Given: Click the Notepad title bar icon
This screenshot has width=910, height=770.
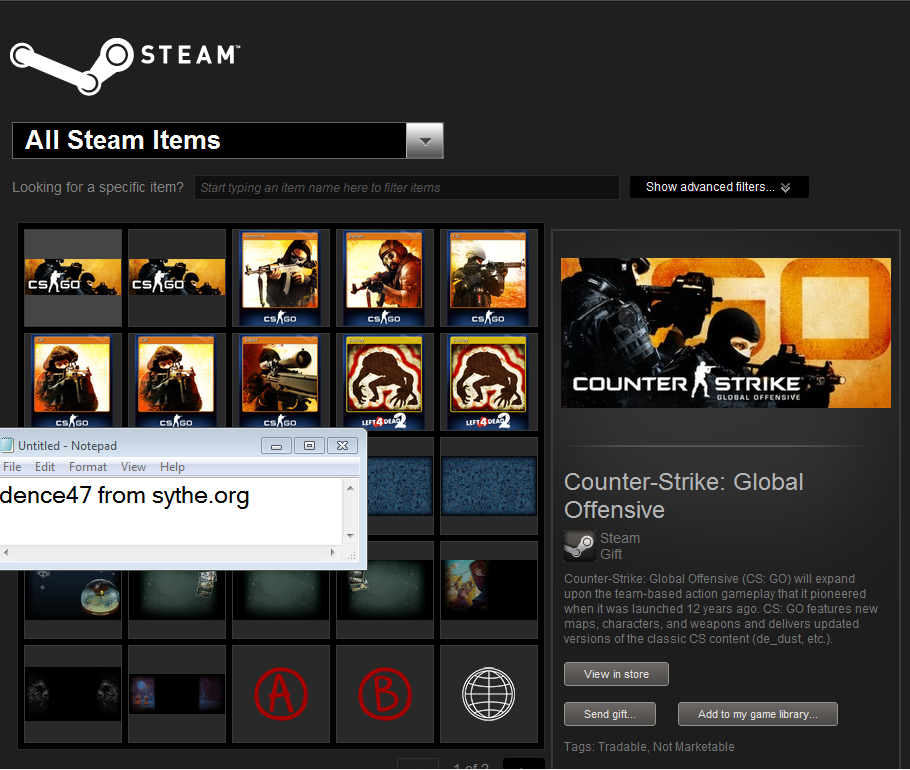Looking at the screenshot, I should [7, 445].
